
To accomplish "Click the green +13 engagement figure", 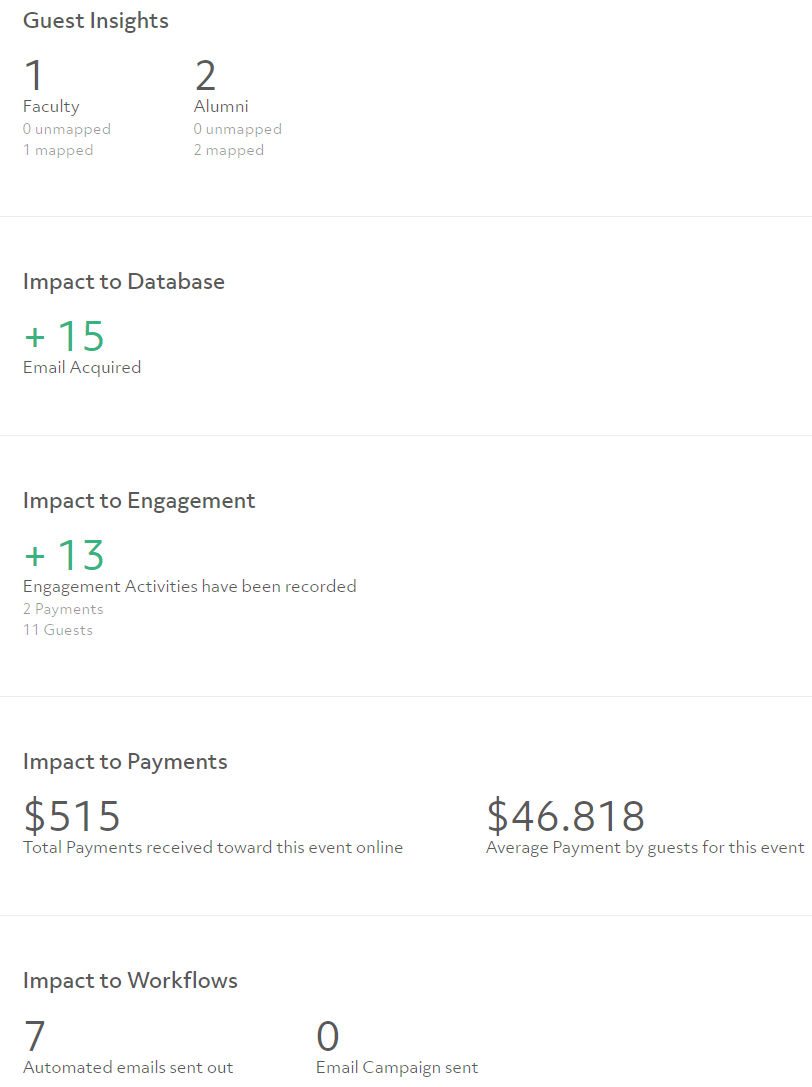I will 64,555.
